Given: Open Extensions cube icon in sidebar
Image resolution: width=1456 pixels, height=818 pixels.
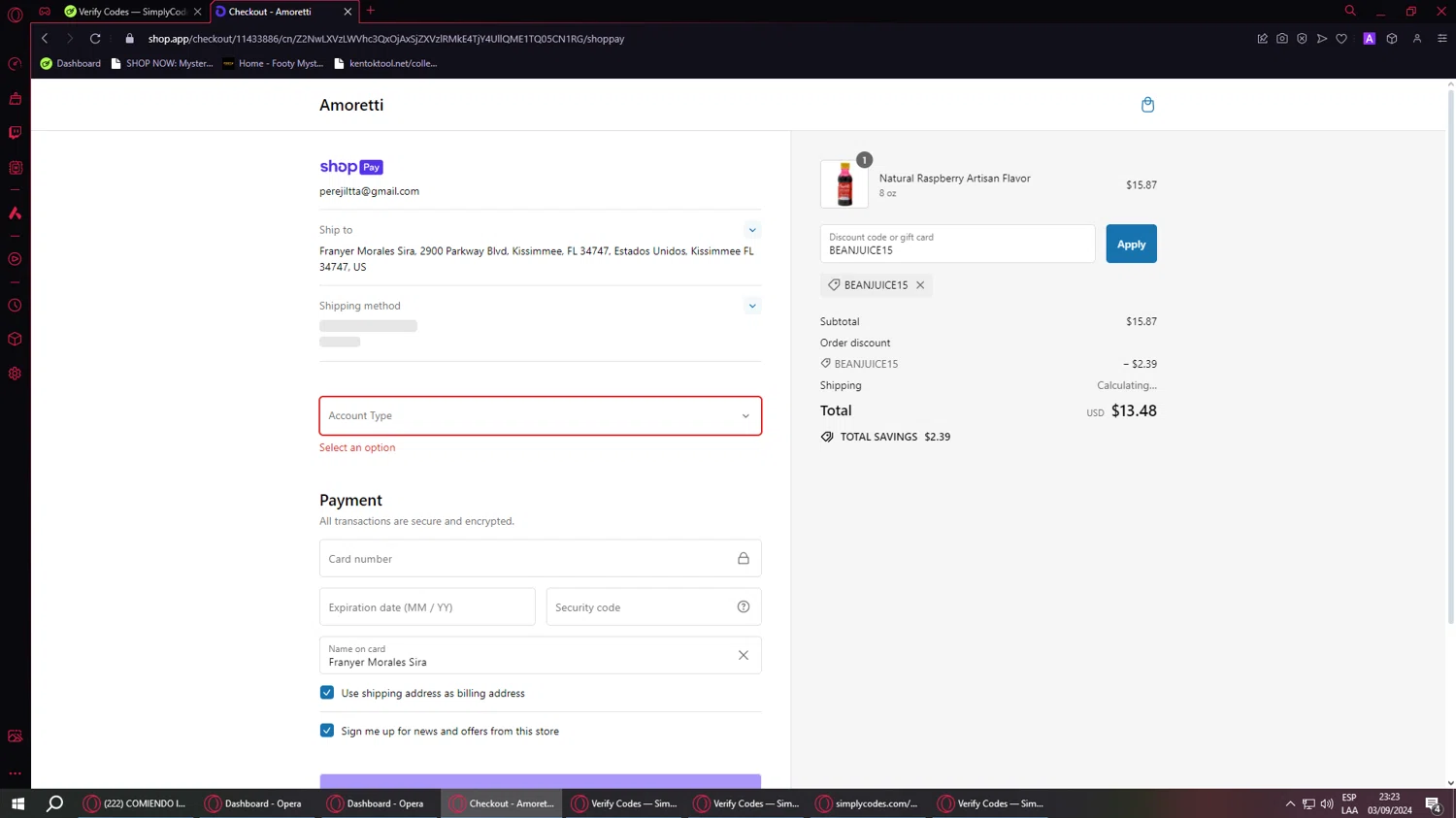Looking at the screenshot, I should [x=15, y=340].
